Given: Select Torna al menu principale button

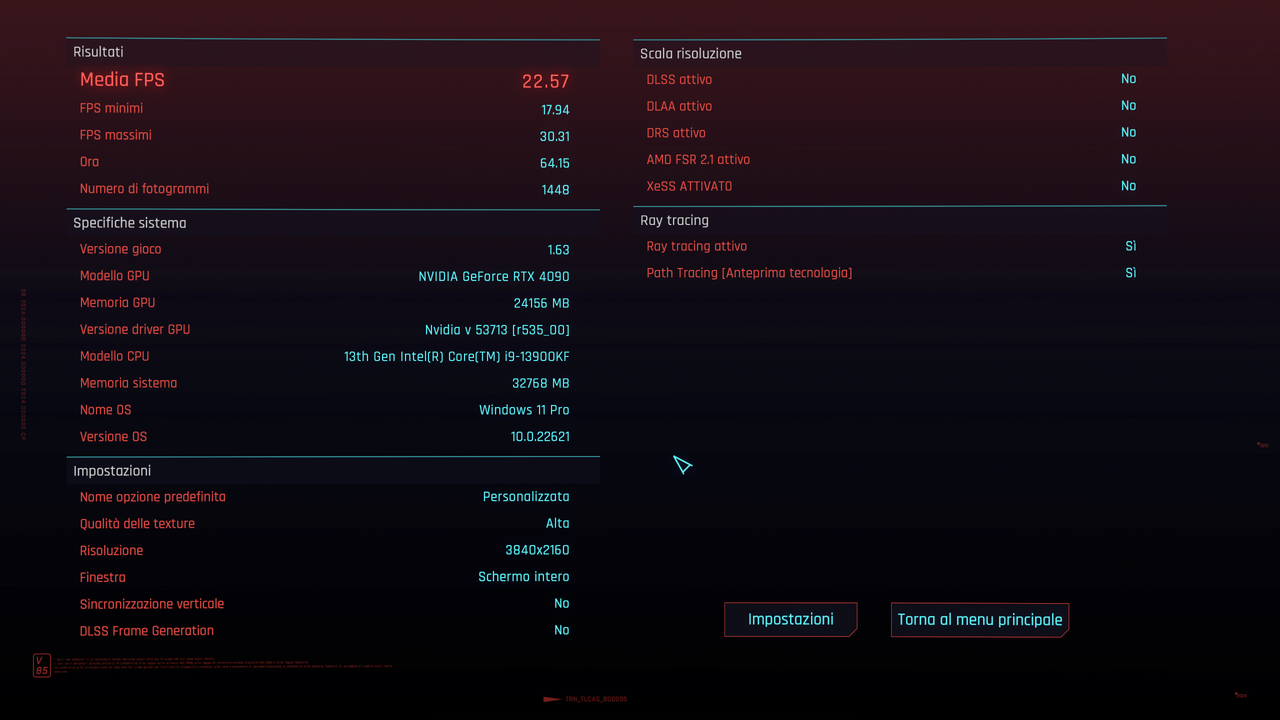Looking at the screenshot, I should (x=980, y=620).
